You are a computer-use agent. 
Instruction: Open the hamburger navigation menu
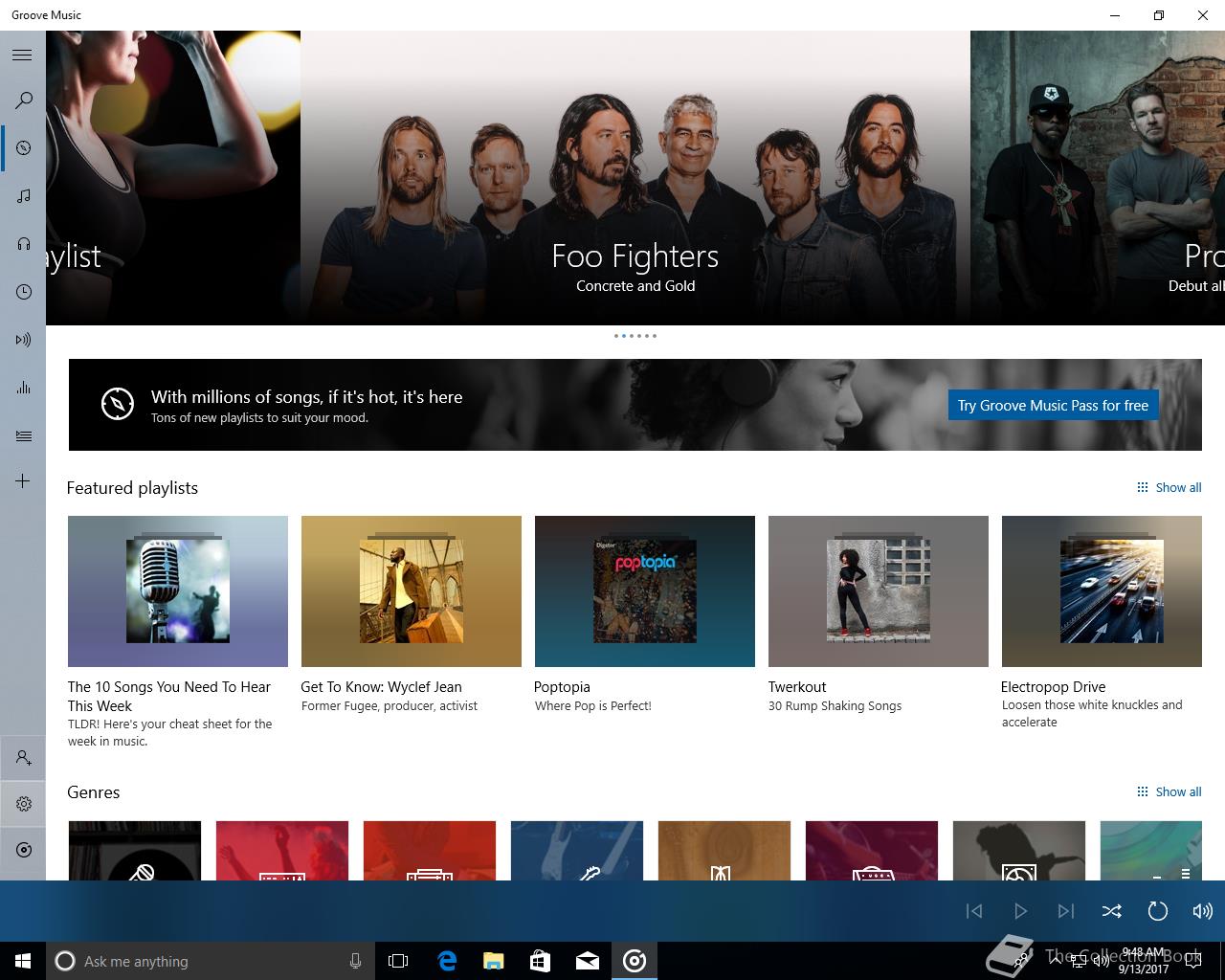[x=22, y=55]
